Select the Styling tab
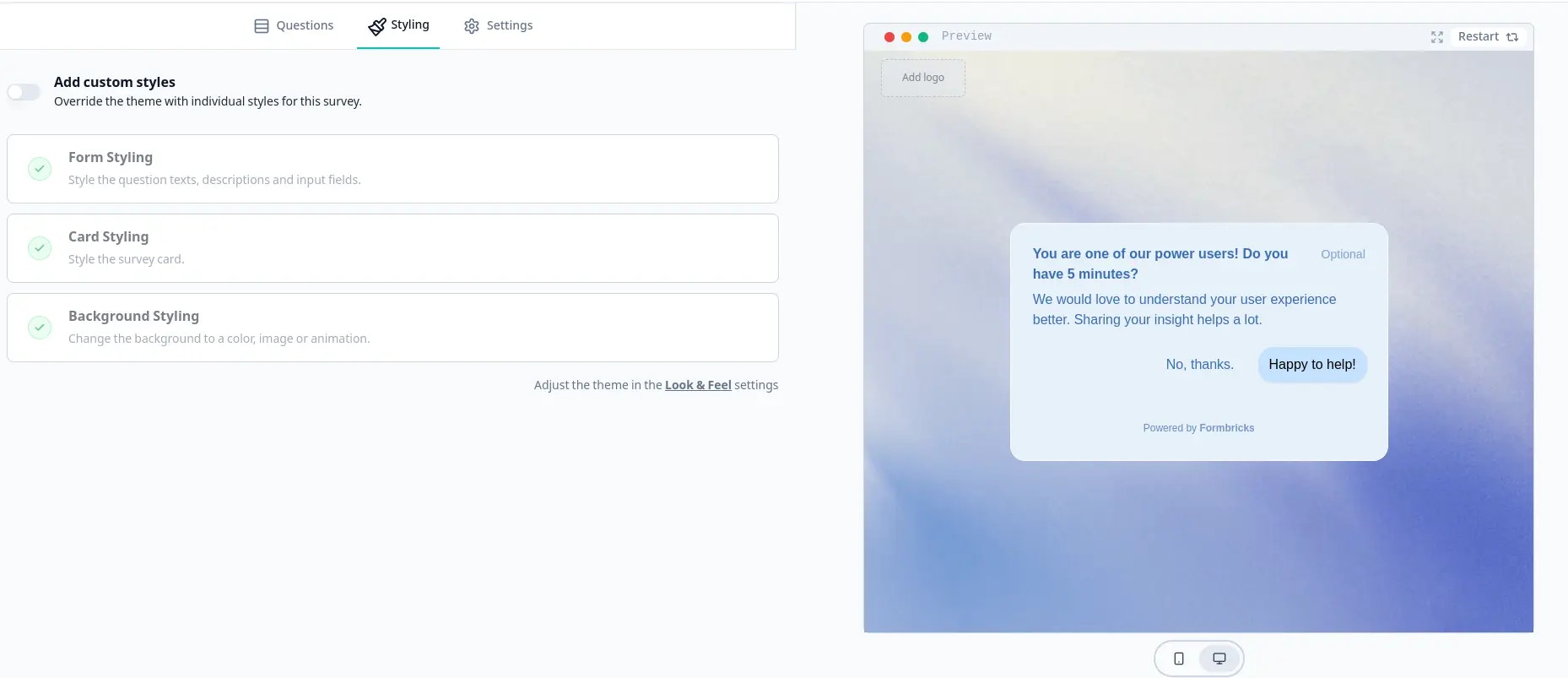The image size is (1568, 678). pos(398,25)
